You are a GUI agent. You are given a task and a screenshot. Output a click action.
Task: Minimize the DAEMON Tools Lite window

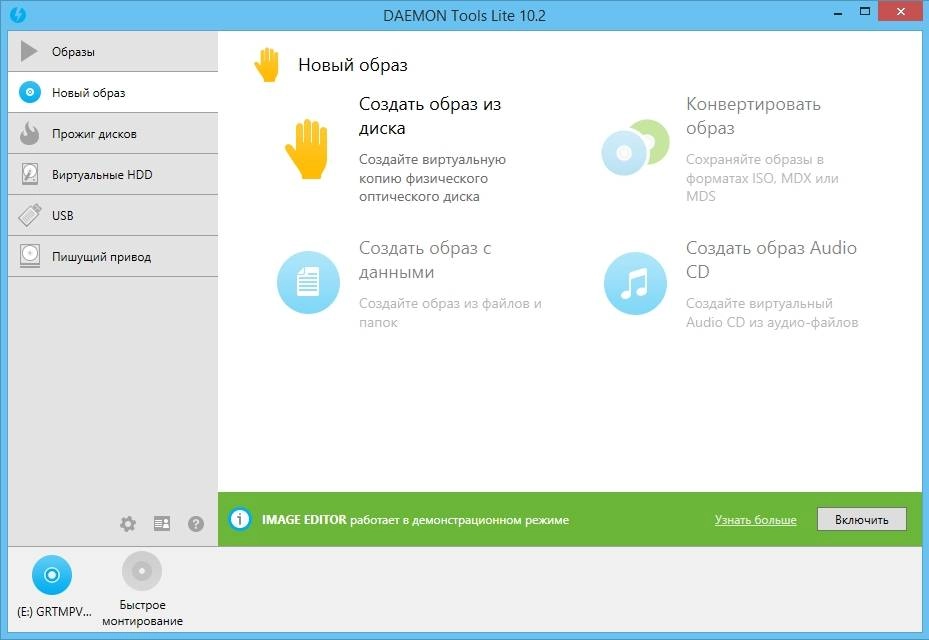click(838, 13)
